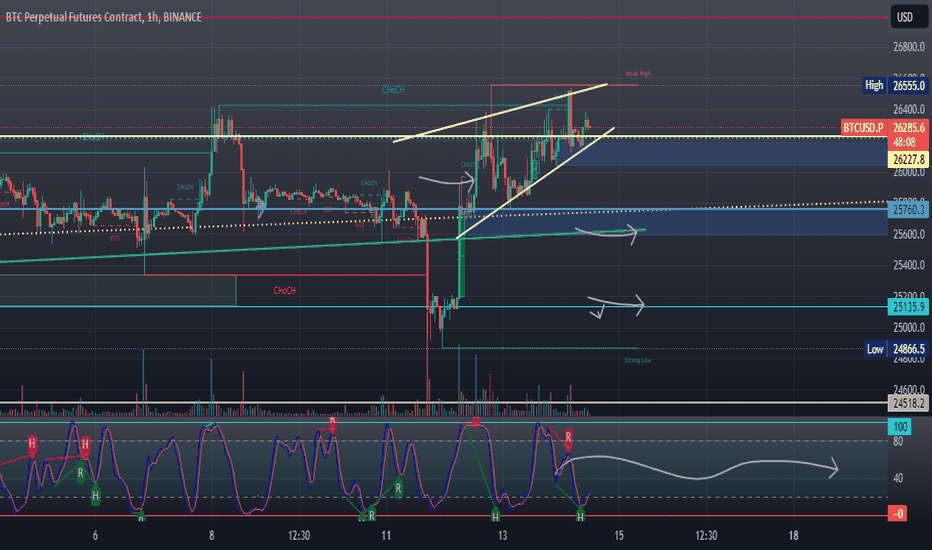
Task: Click the 26800.0 price axis tick
Action: pos(909,47)
